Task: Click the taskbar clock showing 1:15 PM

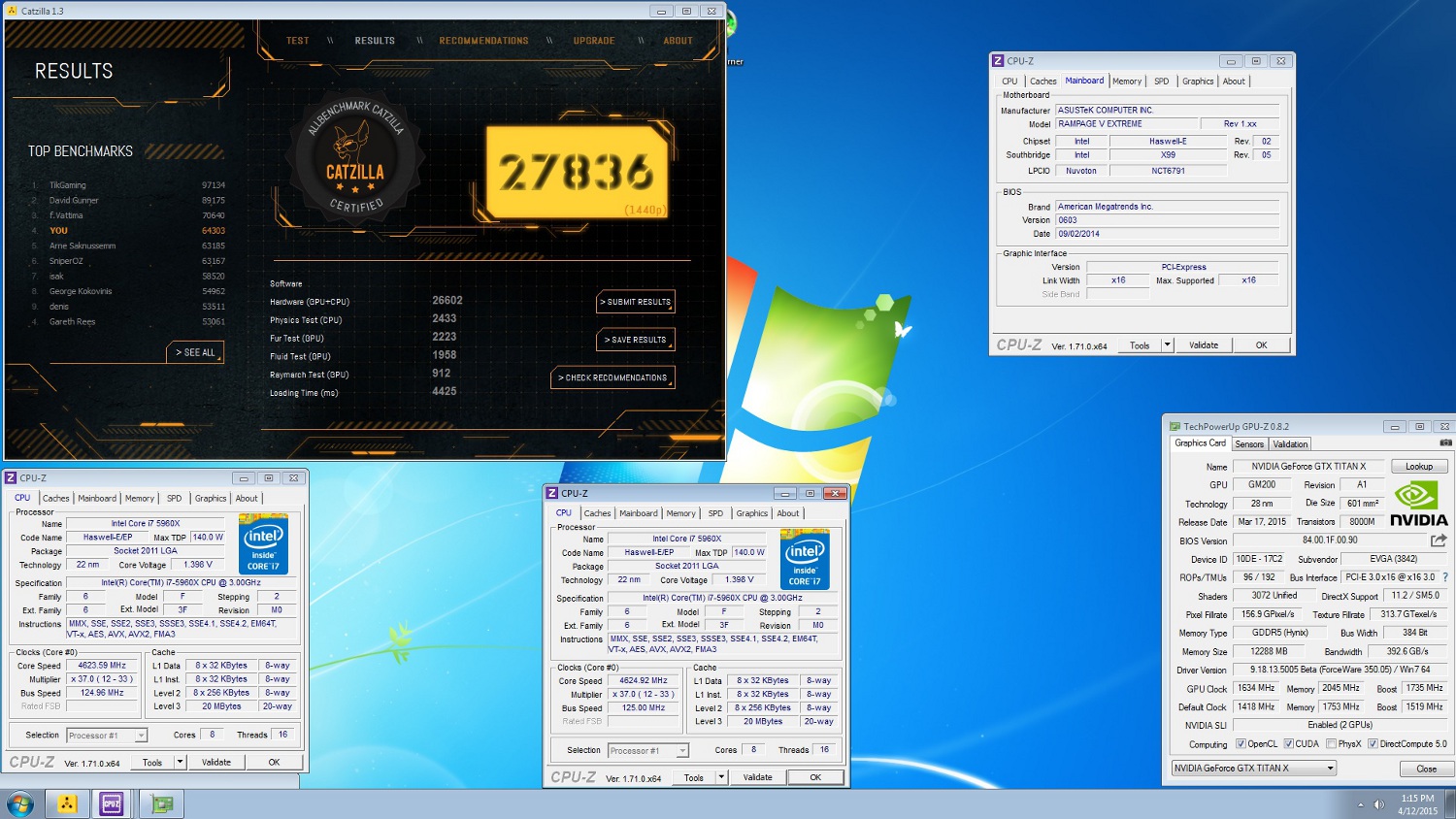Action: 1418,804
